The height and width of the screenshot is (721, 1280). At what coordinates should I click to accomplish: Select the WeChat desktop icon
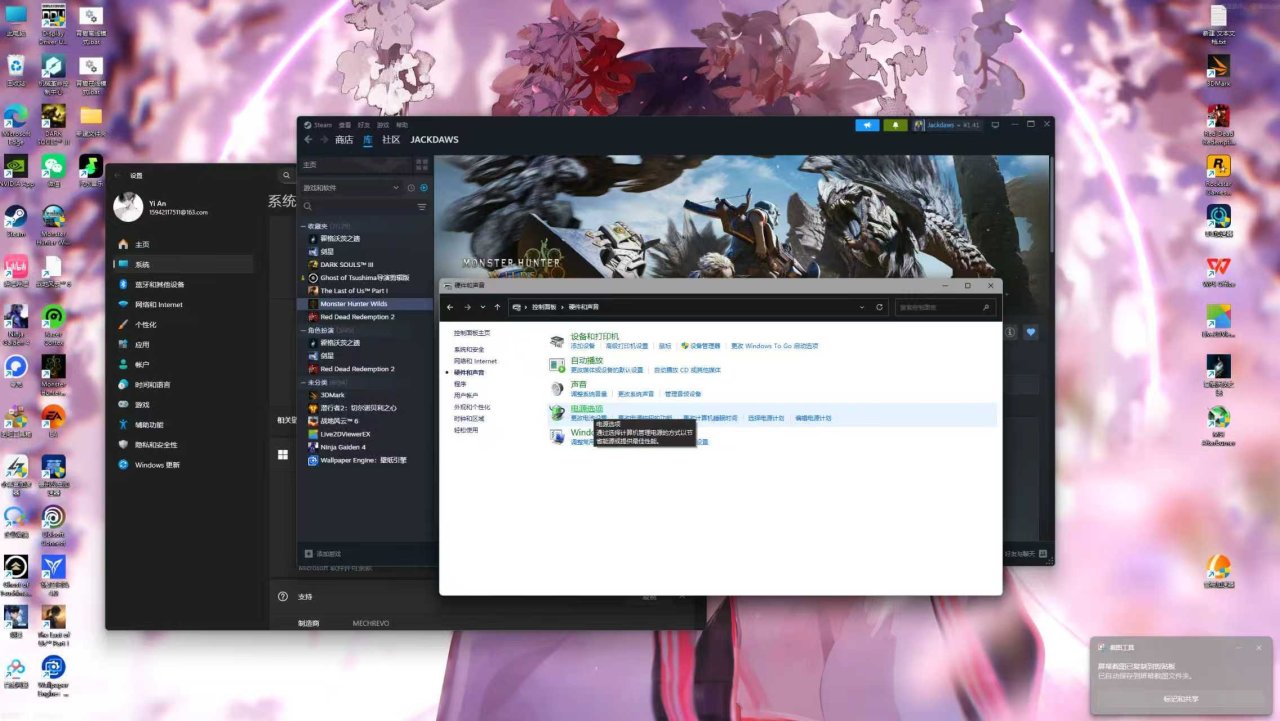54,170
